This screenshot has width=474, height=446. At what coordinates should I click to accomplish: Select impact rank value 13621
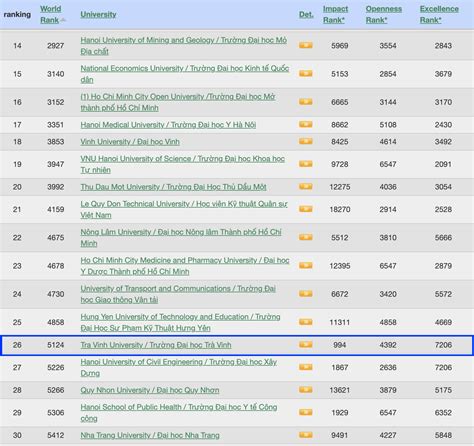[340, 390]
